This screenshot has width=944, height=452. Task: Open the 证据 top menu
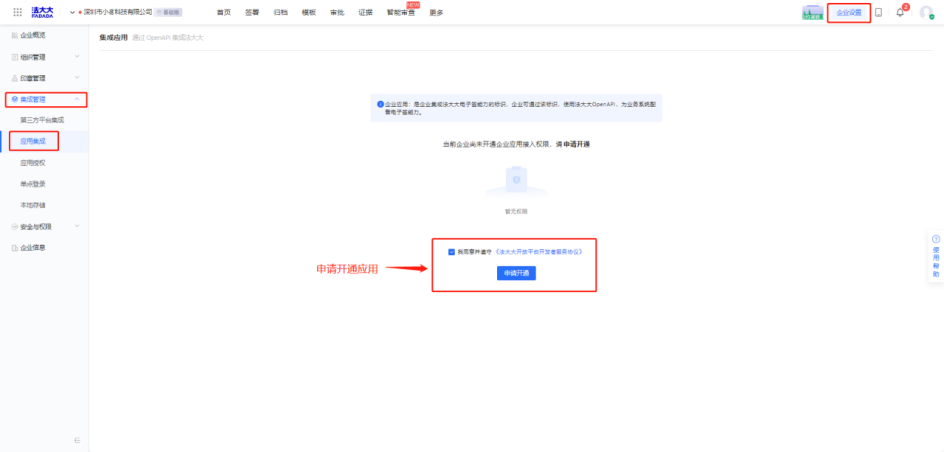click(x=365, y=12)
